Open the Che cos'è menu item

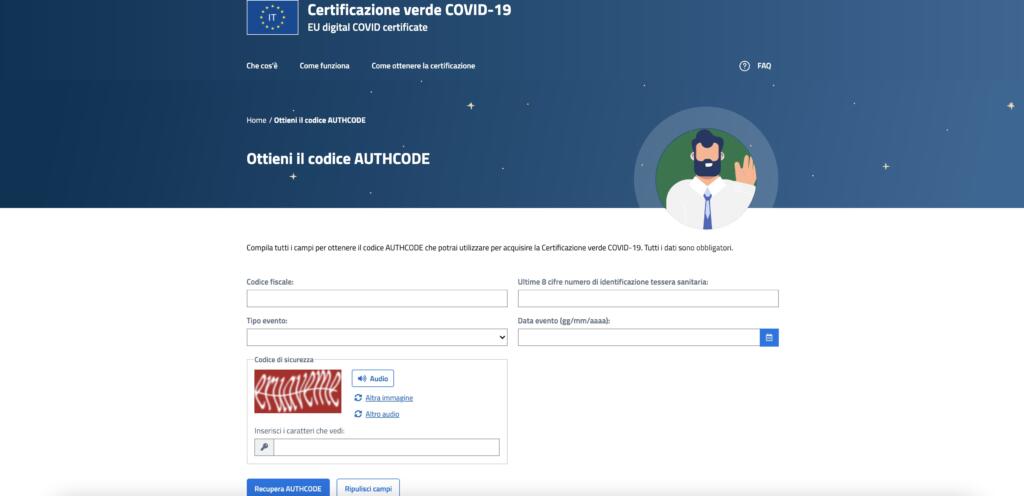tap(262, 66)
